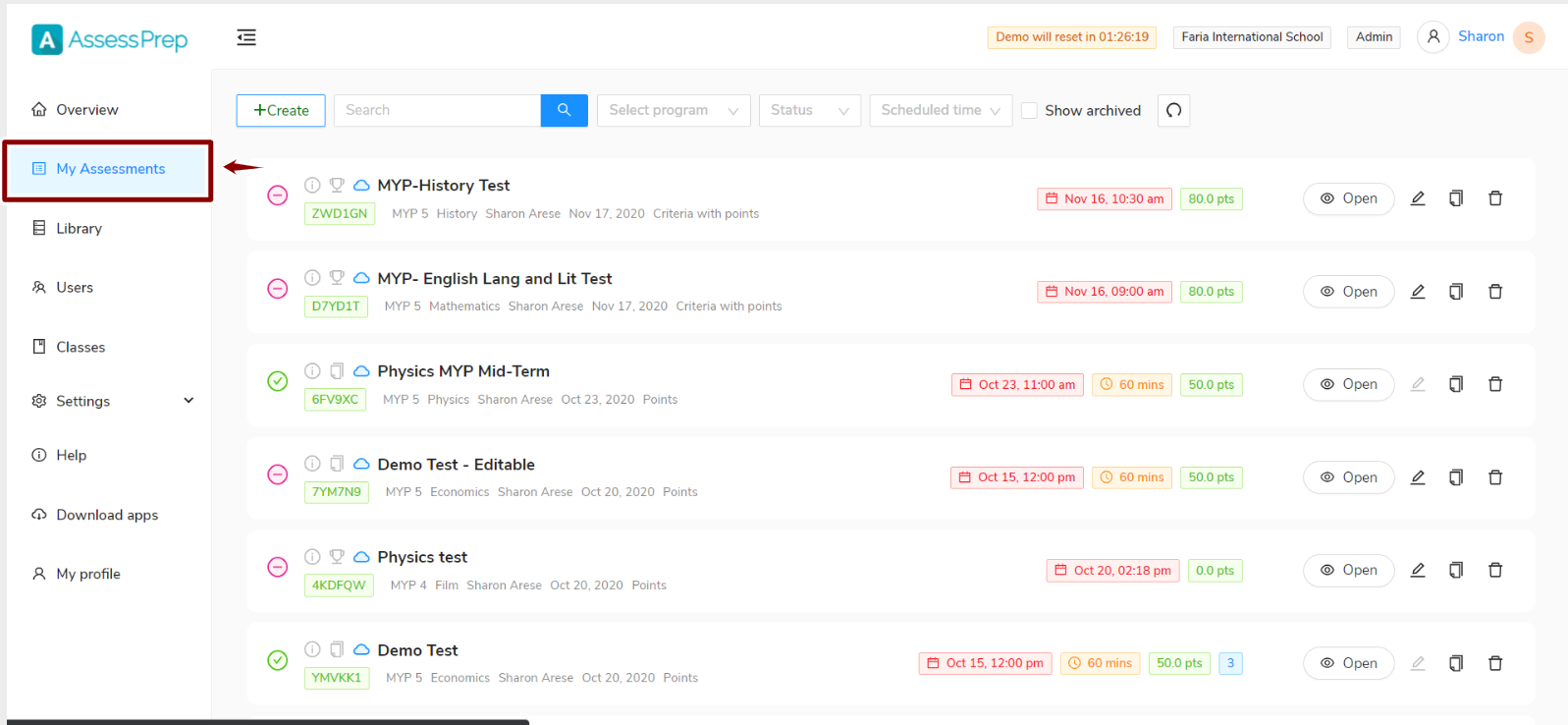1568x725 pixels.
Task: Click the +Create button
Action: [x=281, y=110]
